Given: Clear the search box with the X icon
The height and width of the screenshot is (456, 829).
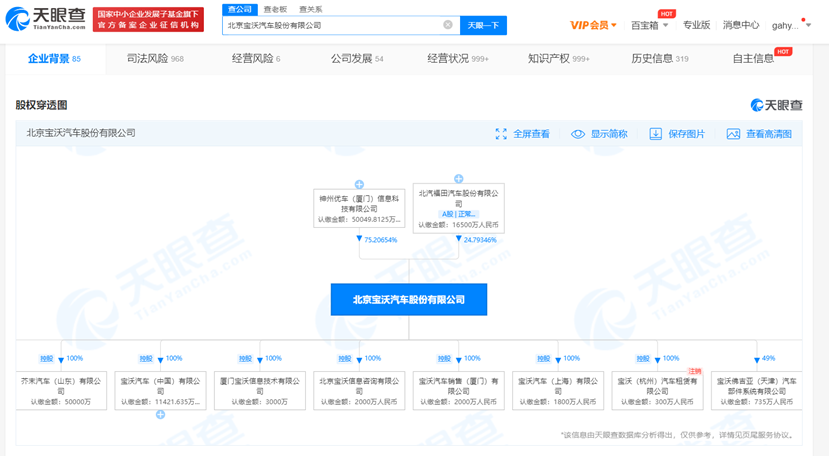Looking at the screenshot, I should click(448, 25).
